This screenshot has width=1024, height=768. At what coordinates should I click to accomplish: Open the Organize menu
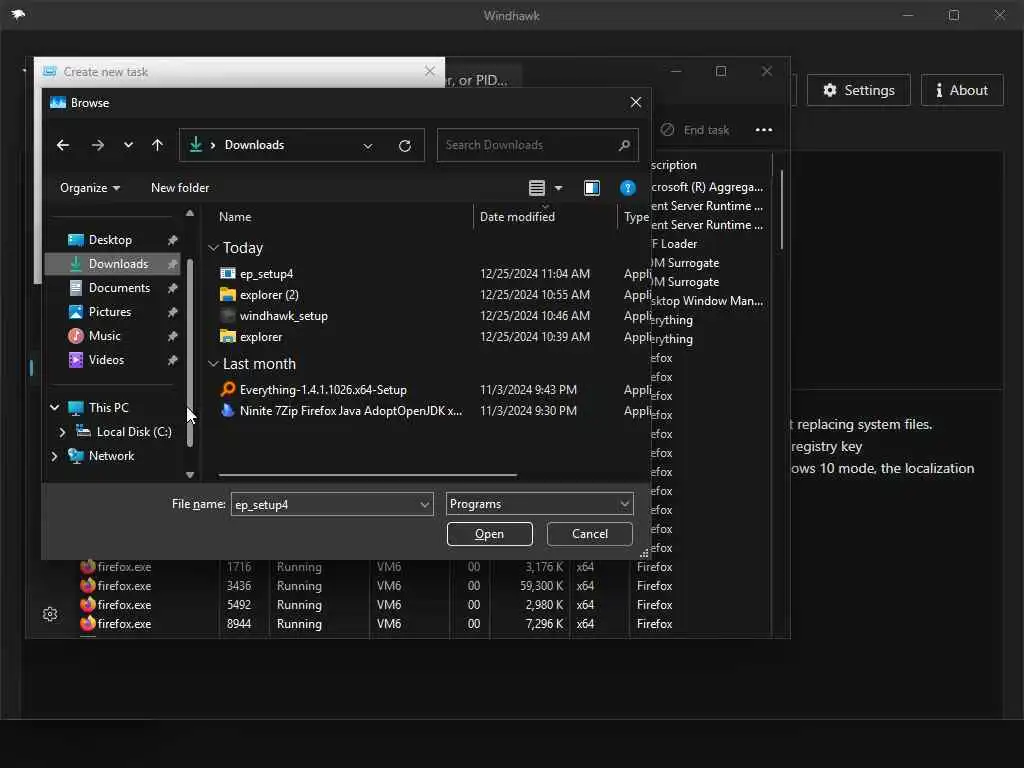pos(90,188)
